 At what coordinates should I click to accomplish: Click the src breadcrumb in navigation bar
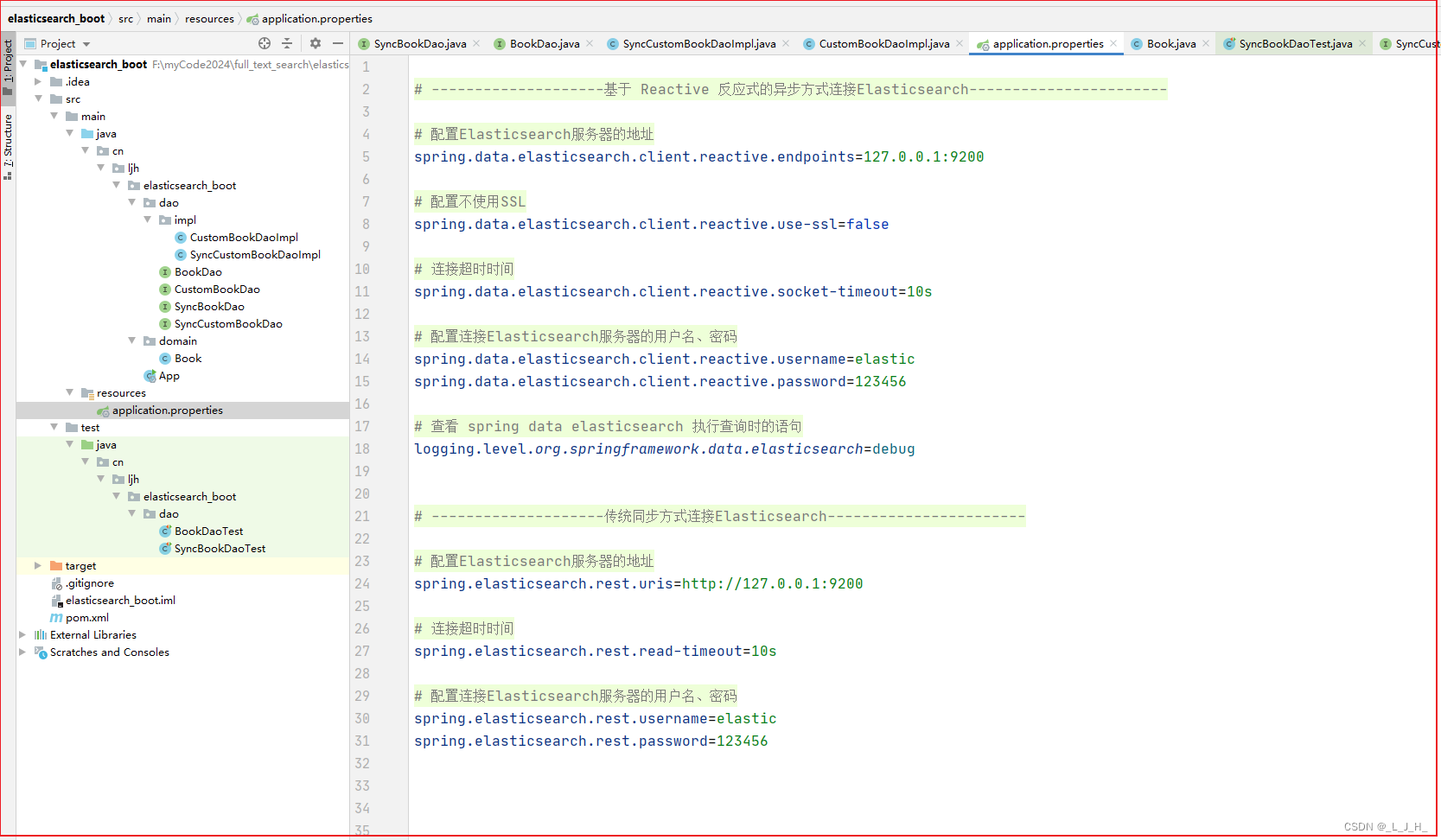tap(125, 18)
